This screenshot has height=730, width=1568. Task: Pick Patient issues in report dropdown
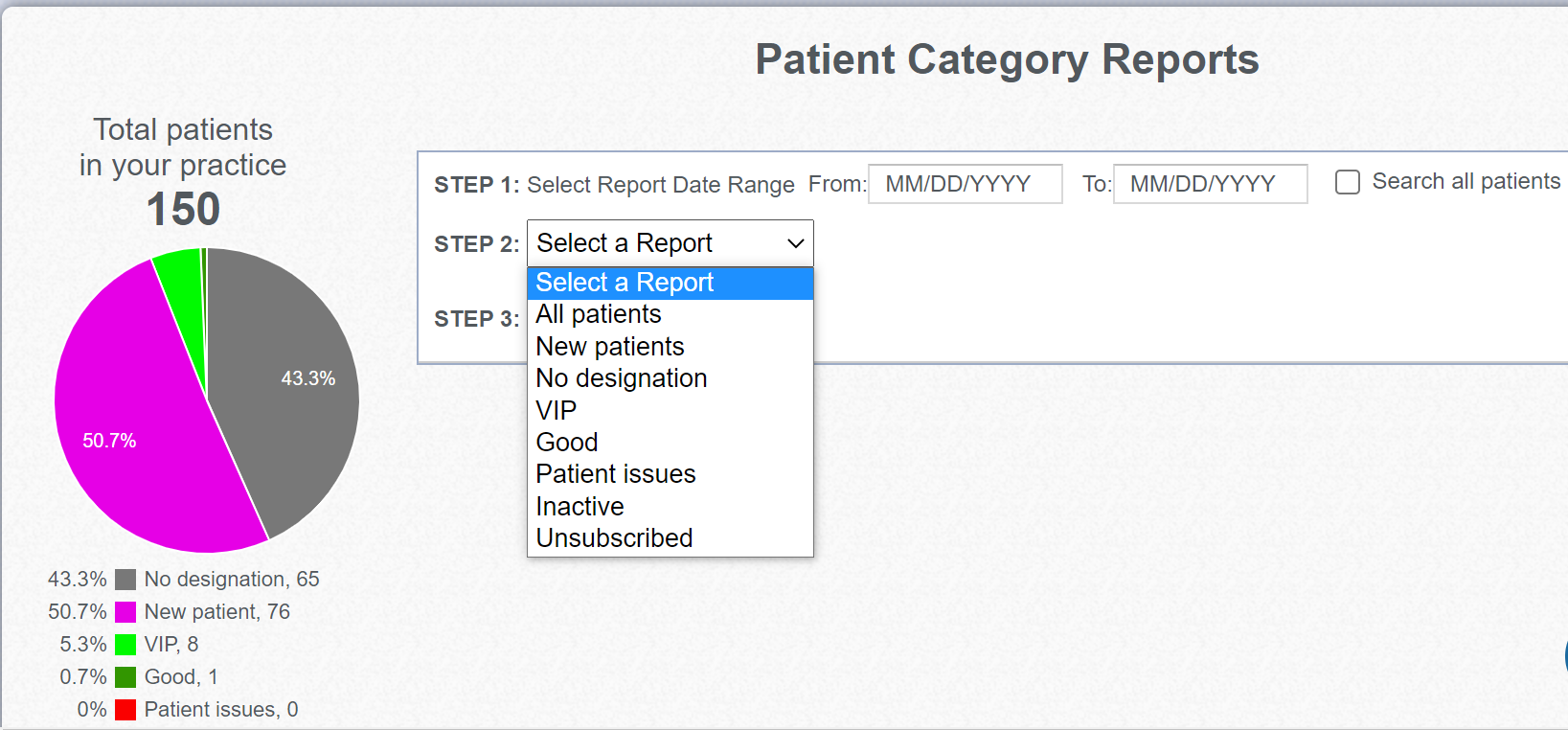coord(670,474)
